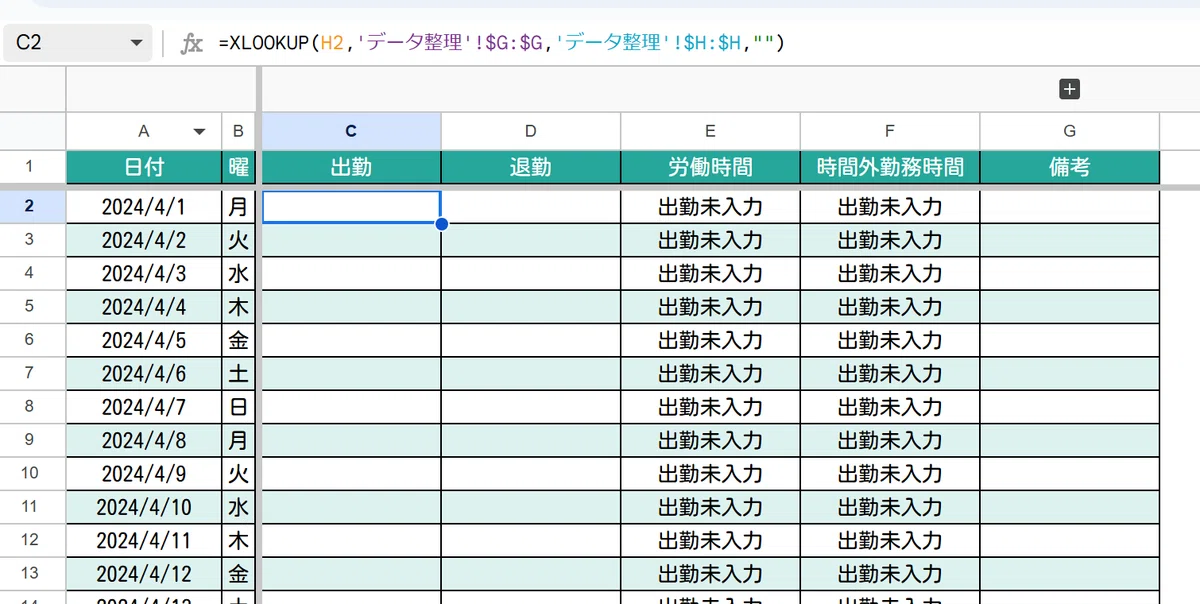This screenshot has height=604, width=1200.
Task: Open column A filter dropdown arrow
Action: click(x=200, y=131)
